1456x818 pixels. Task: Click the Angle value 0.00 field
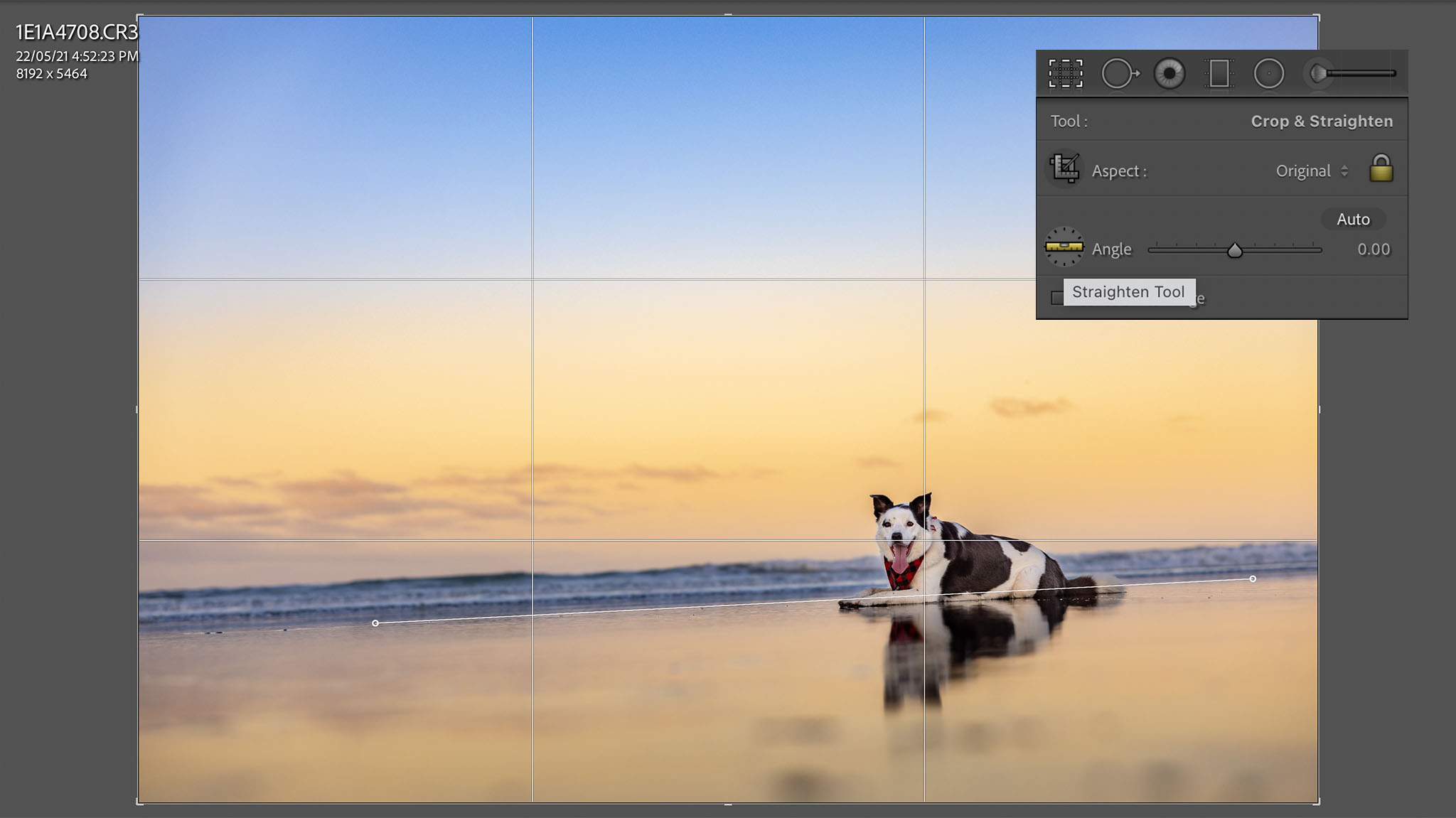1373,249
